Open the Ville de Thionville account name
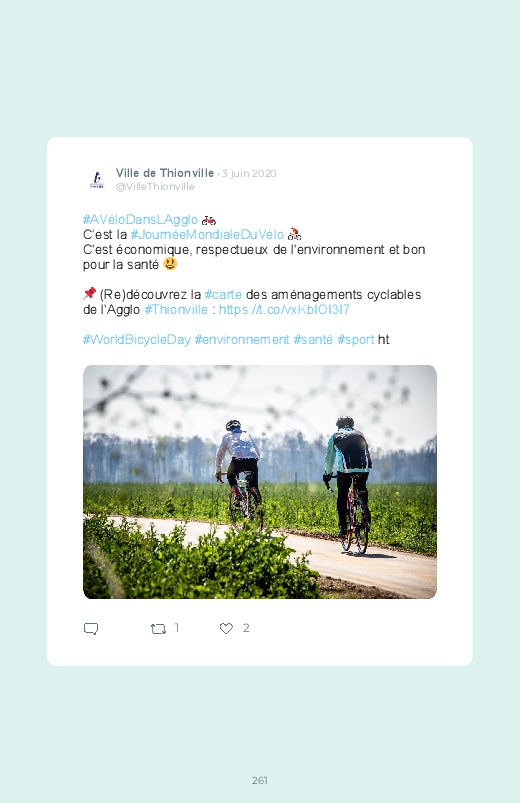Image resolution: width=520 pixels, height=803 pixels. [x=165, y=173]
